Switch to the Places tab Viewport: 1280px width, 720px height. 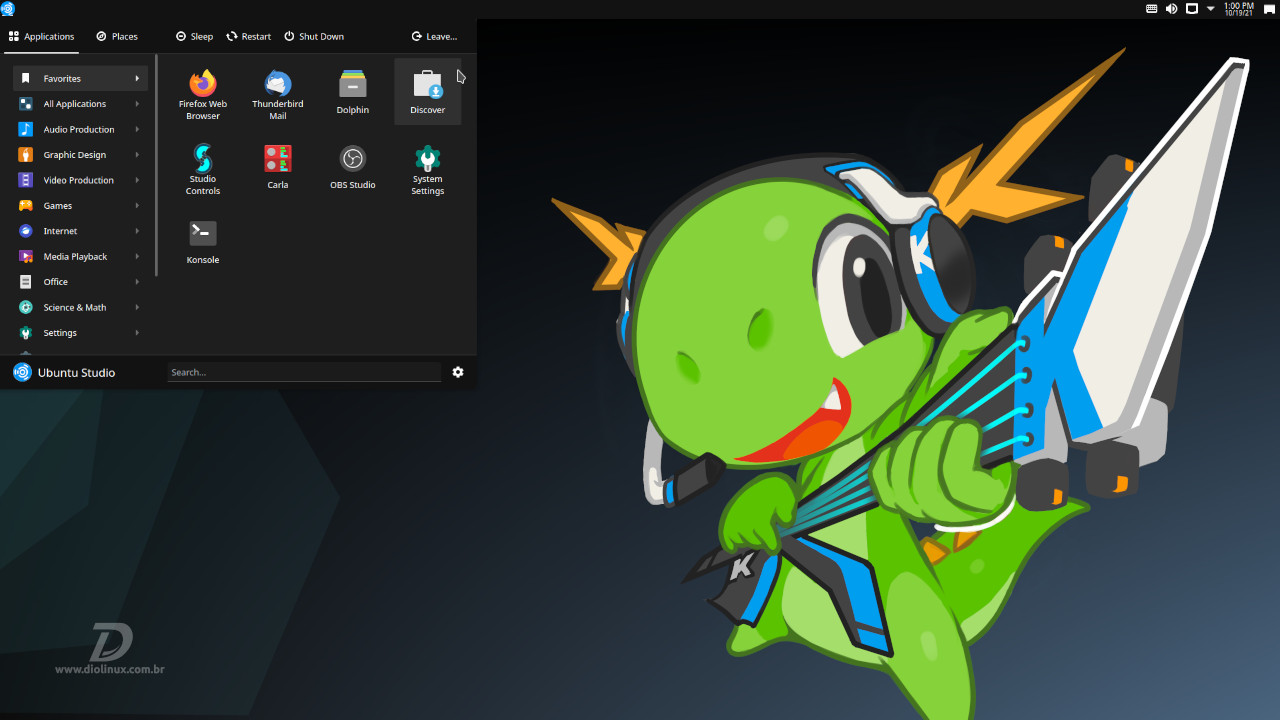tap(117, 36)
